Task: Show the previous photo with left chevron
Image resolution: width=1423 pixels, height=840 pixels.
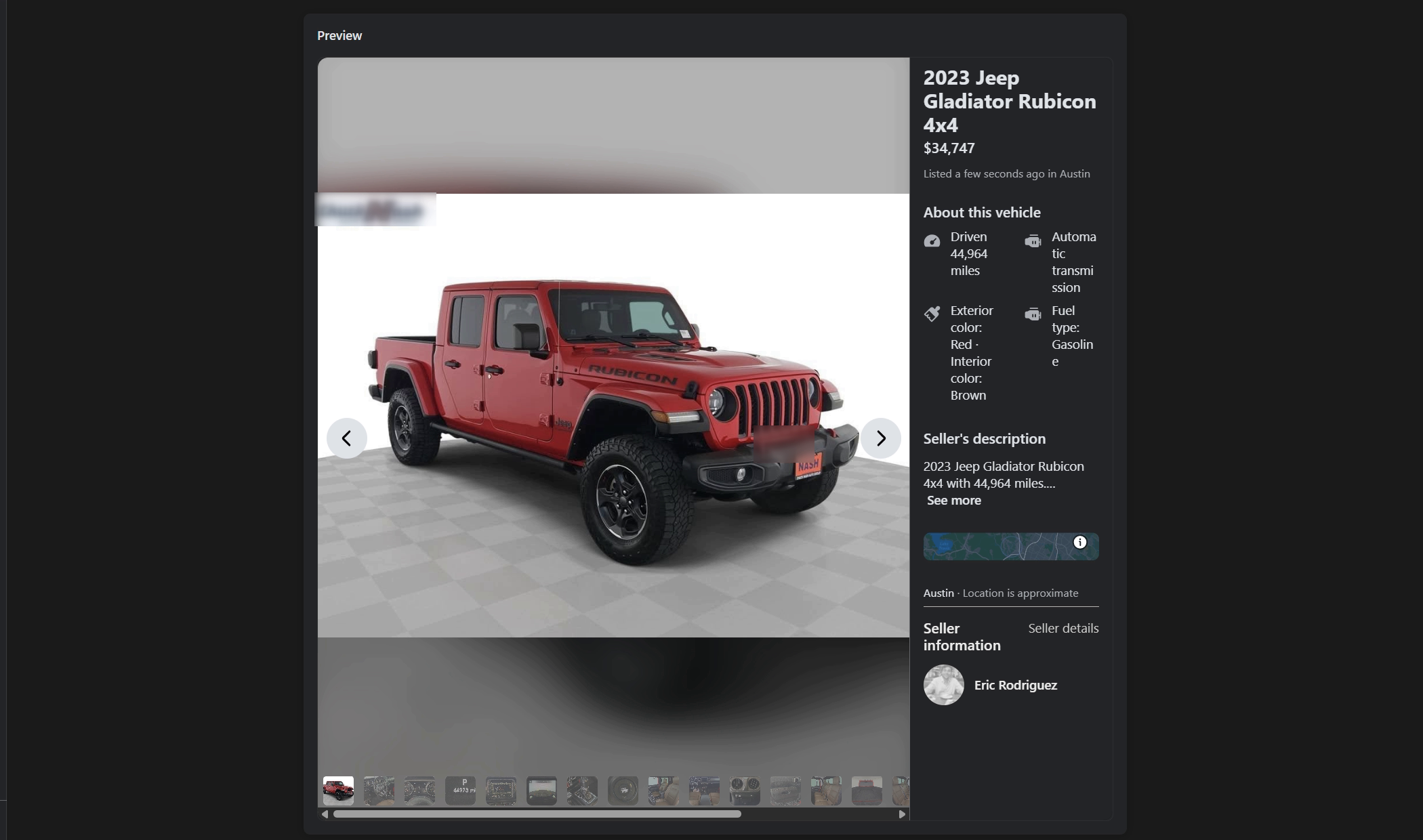Action: [x=346, y=438]
